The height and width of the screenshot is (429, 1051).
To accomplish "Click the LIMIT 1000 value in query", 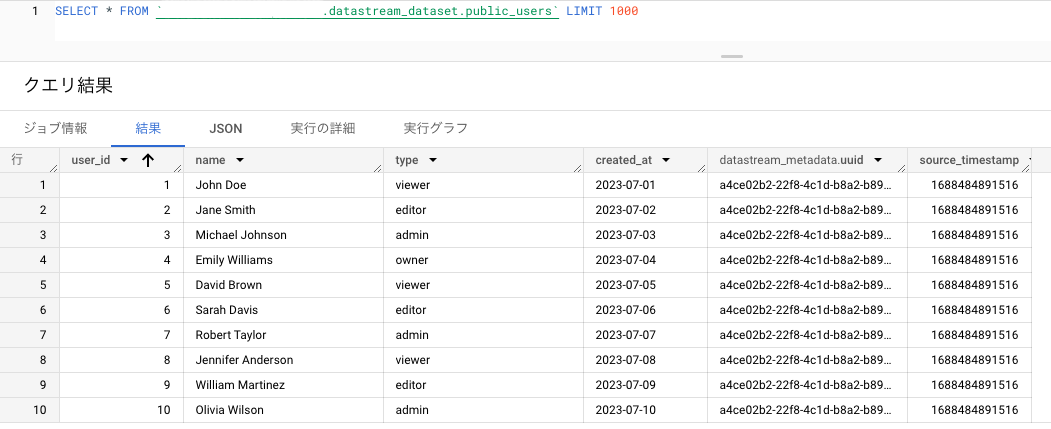I will point(623,11).
